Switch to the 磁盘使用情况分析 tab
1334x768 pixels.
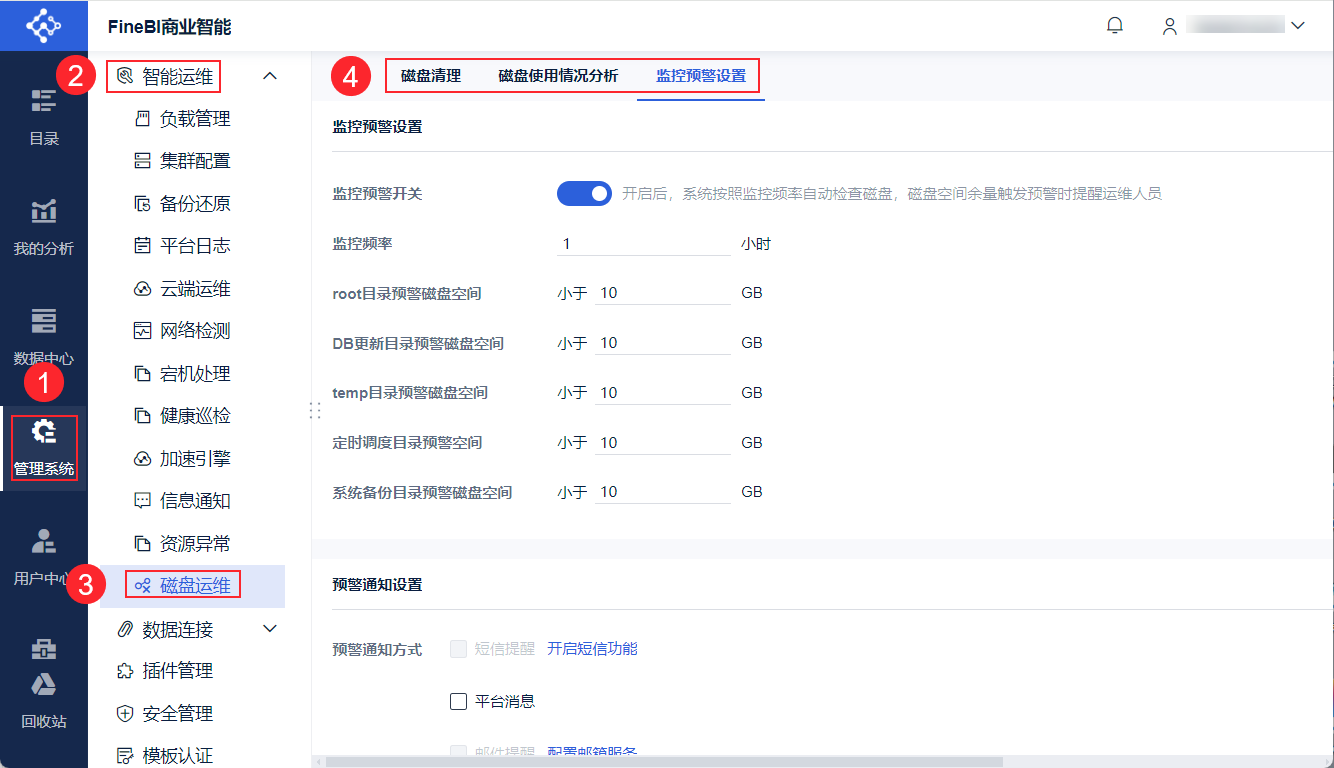coord(558,76)
